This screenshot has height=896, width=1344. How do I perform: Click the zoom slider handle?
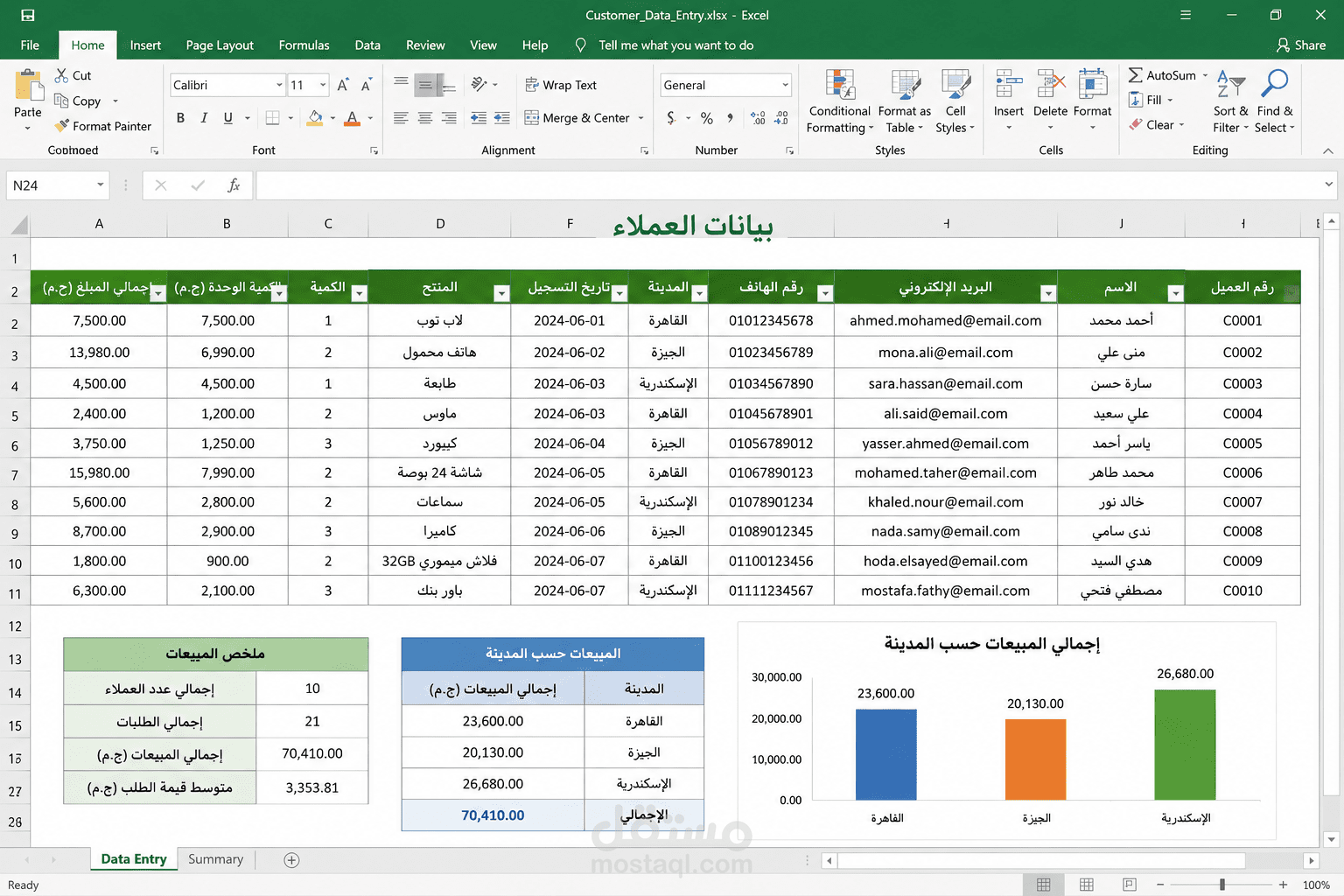pyautogui.click(x=1222, y=885)
